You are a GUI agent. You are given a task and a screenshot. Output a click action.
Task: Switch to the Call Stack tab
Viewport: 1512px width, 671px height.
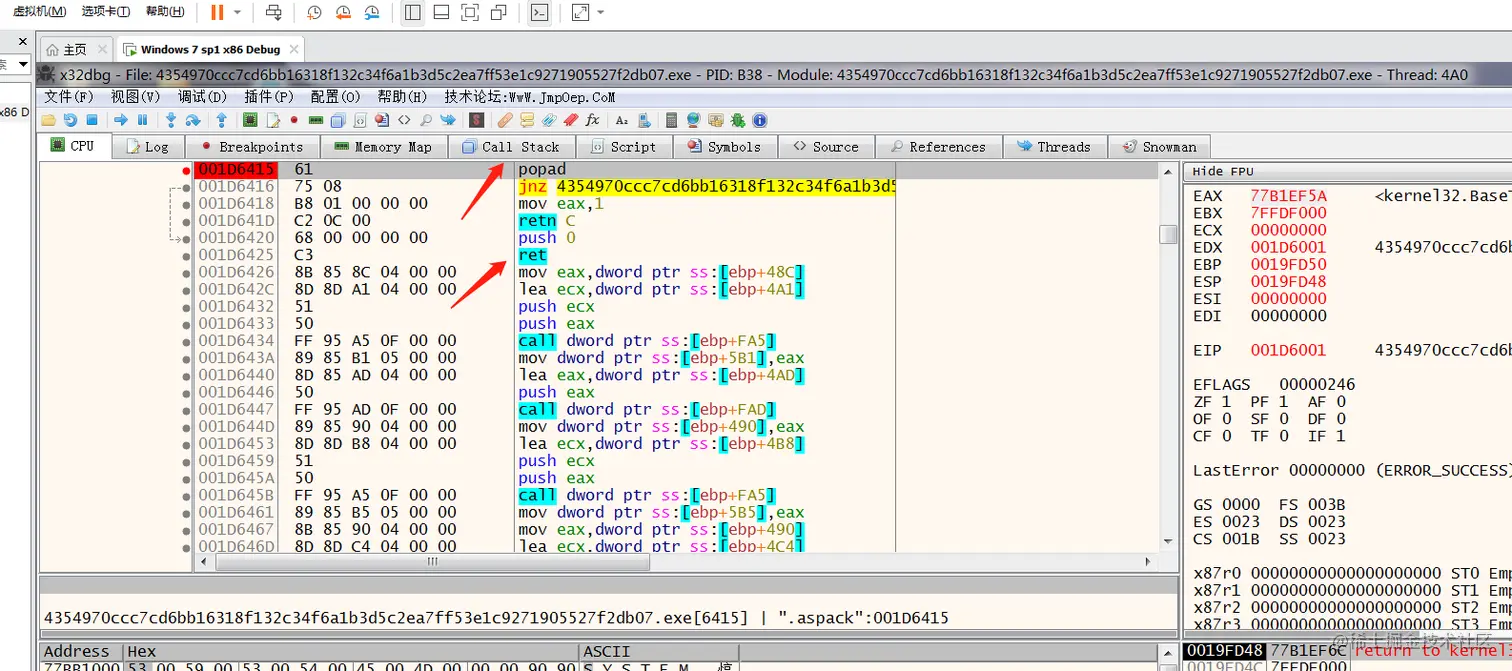(511, 147)
